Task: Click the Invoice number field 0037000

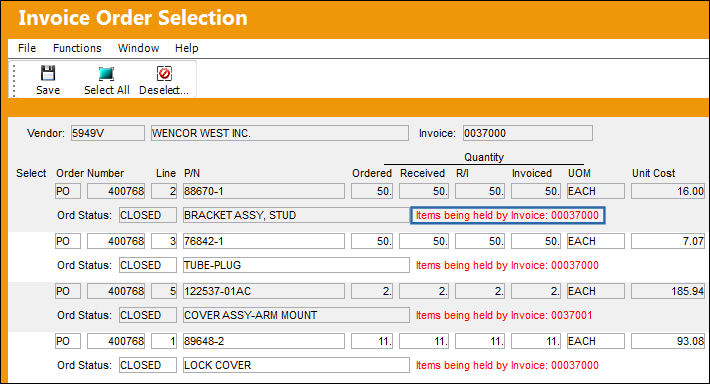Action: [528, 133]
